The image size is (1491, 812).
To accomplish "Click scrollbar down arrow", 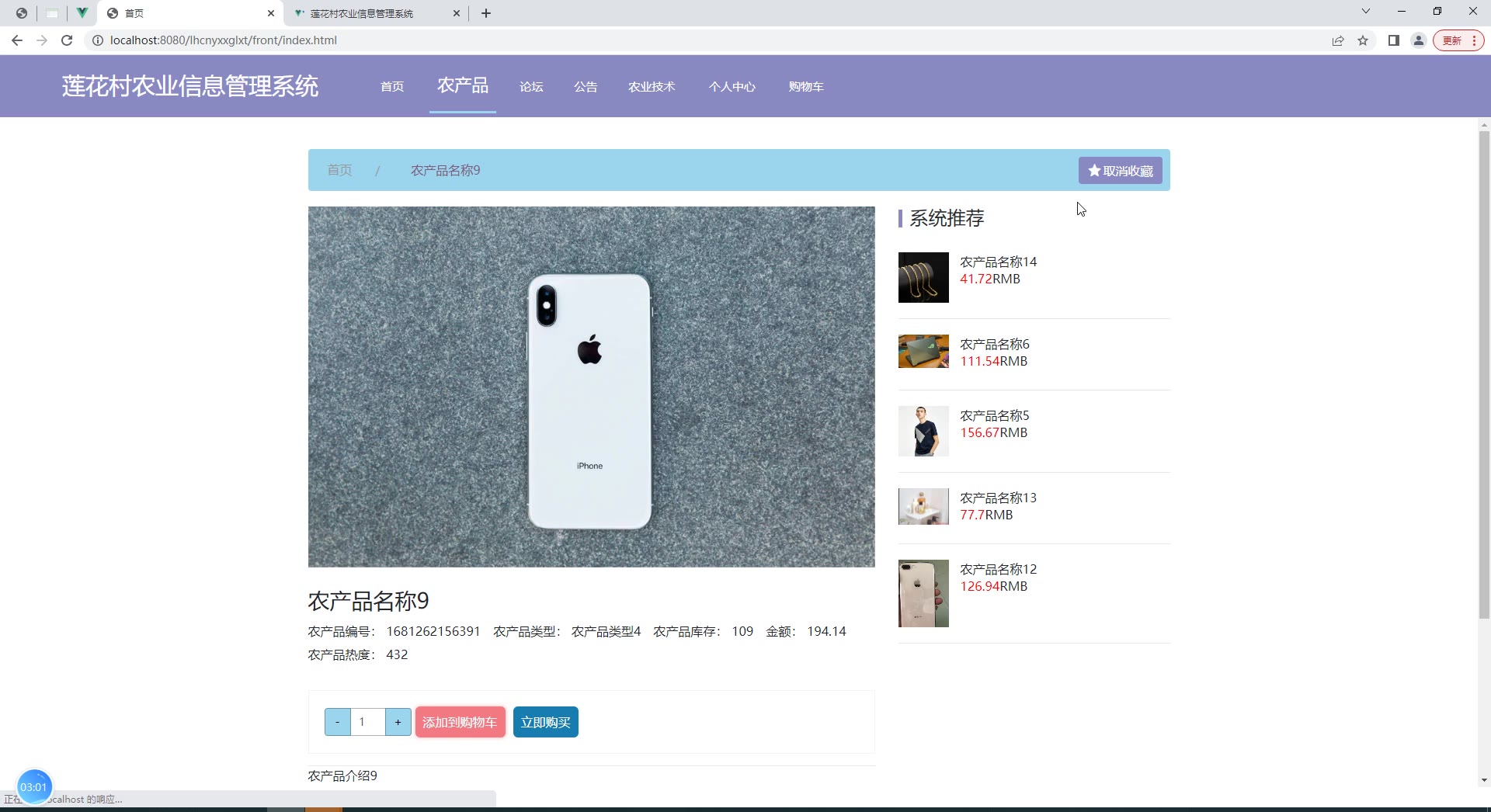I will (1484, 780).
